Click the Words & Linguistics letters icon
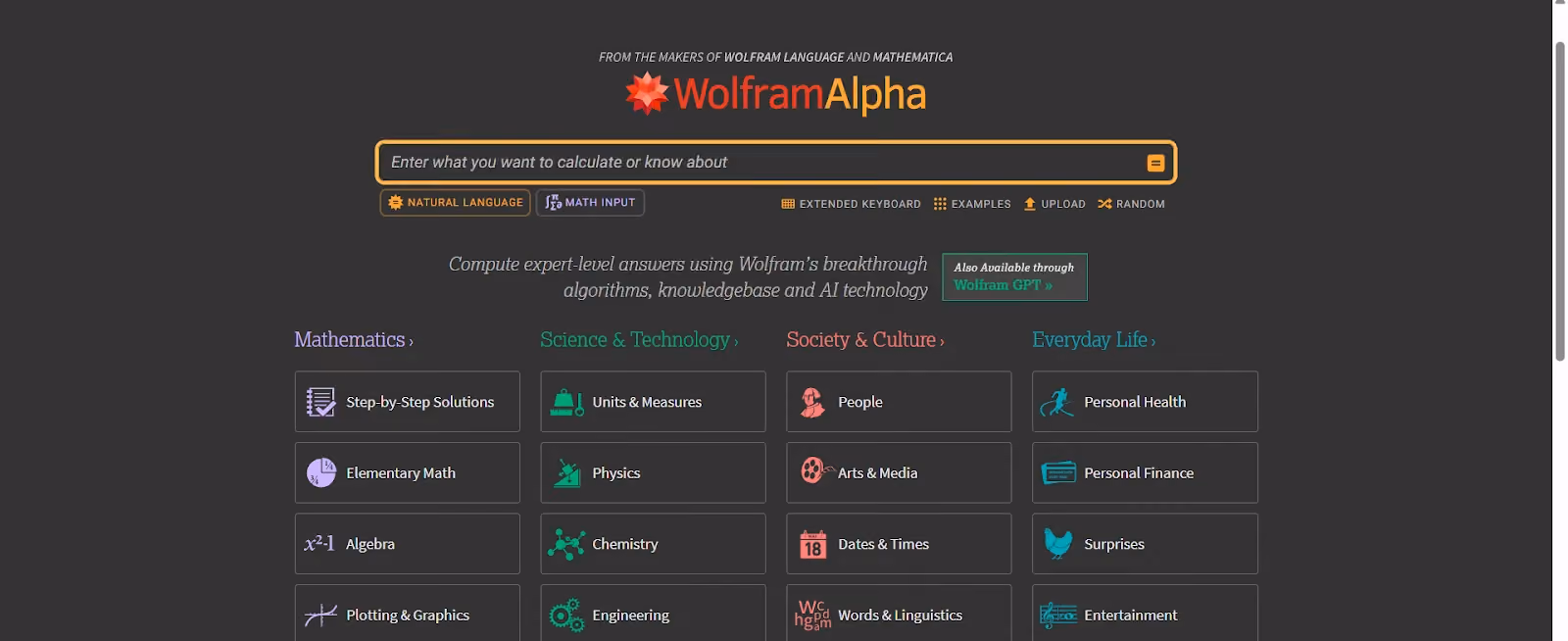 (x=812, y=616)
